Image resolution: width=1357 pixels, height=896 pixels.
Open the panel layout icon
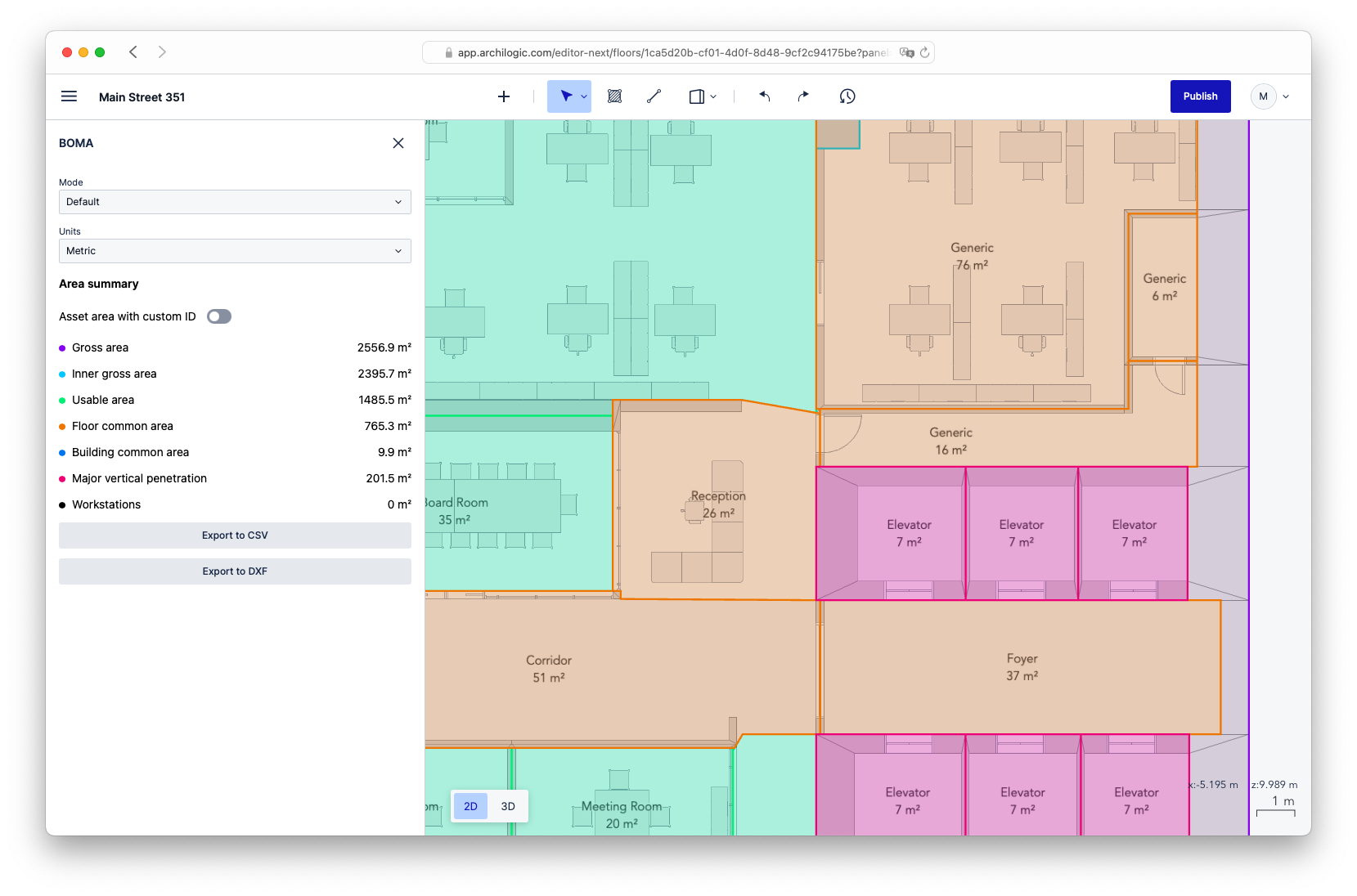click(x=696, y=96)
